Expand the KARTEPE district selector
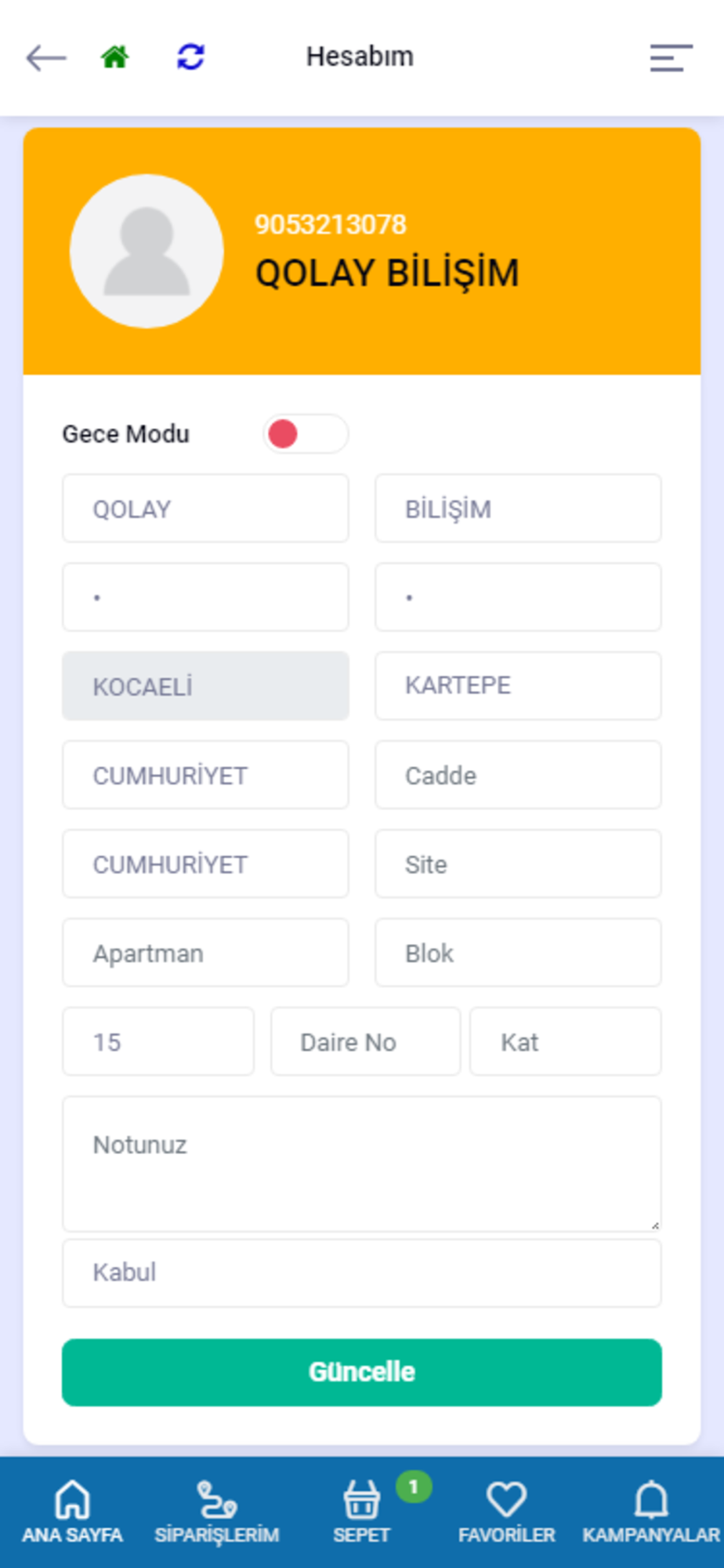Screen dimensions: 724x1568 click(x=518, y=686)
